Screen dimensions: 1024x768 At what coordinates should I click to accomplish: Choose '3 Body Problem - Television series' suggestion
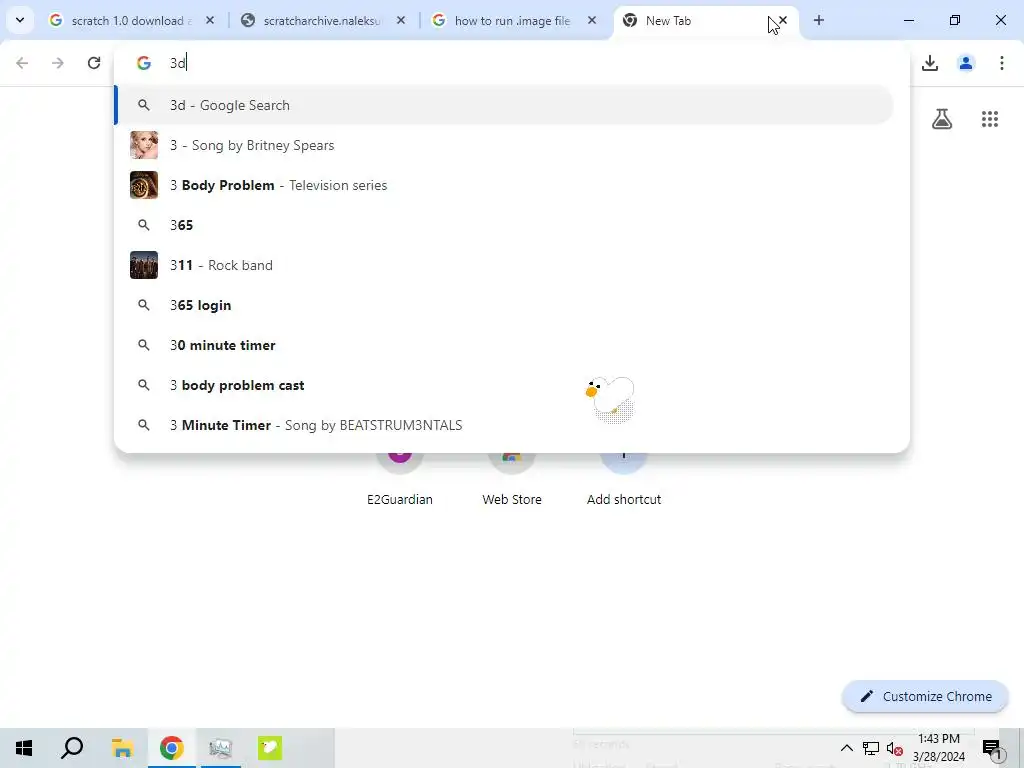click(x=504, y=185)
